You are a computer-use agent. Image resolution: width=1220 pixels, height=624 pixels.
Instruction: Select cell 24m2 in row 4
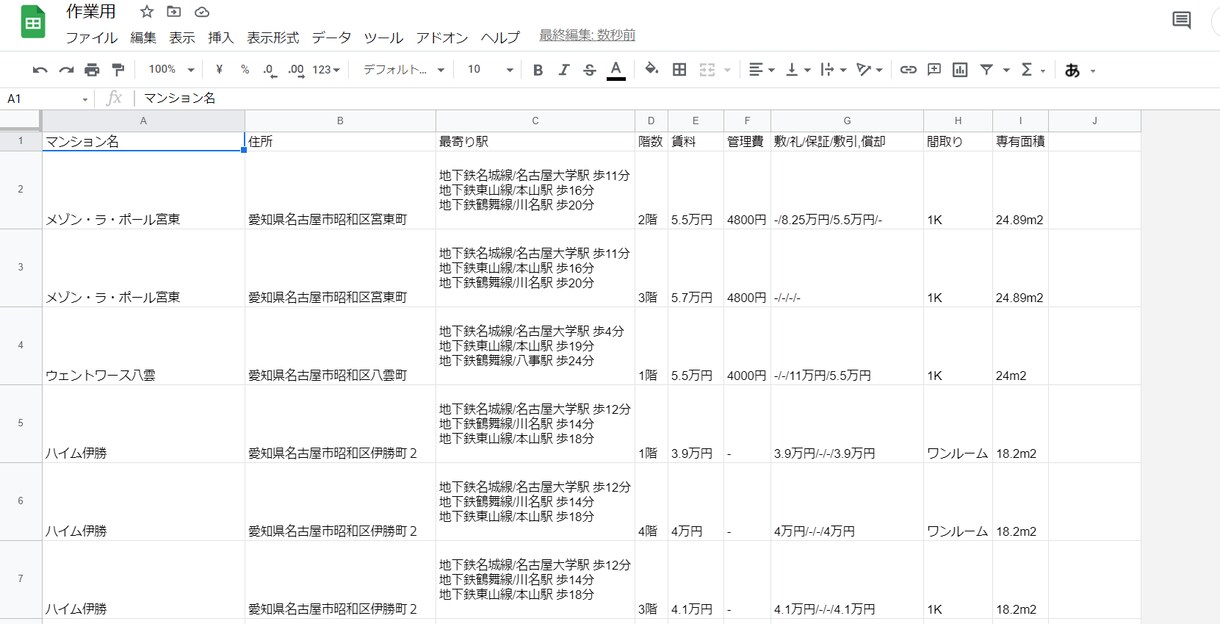tap(1020, 346)
